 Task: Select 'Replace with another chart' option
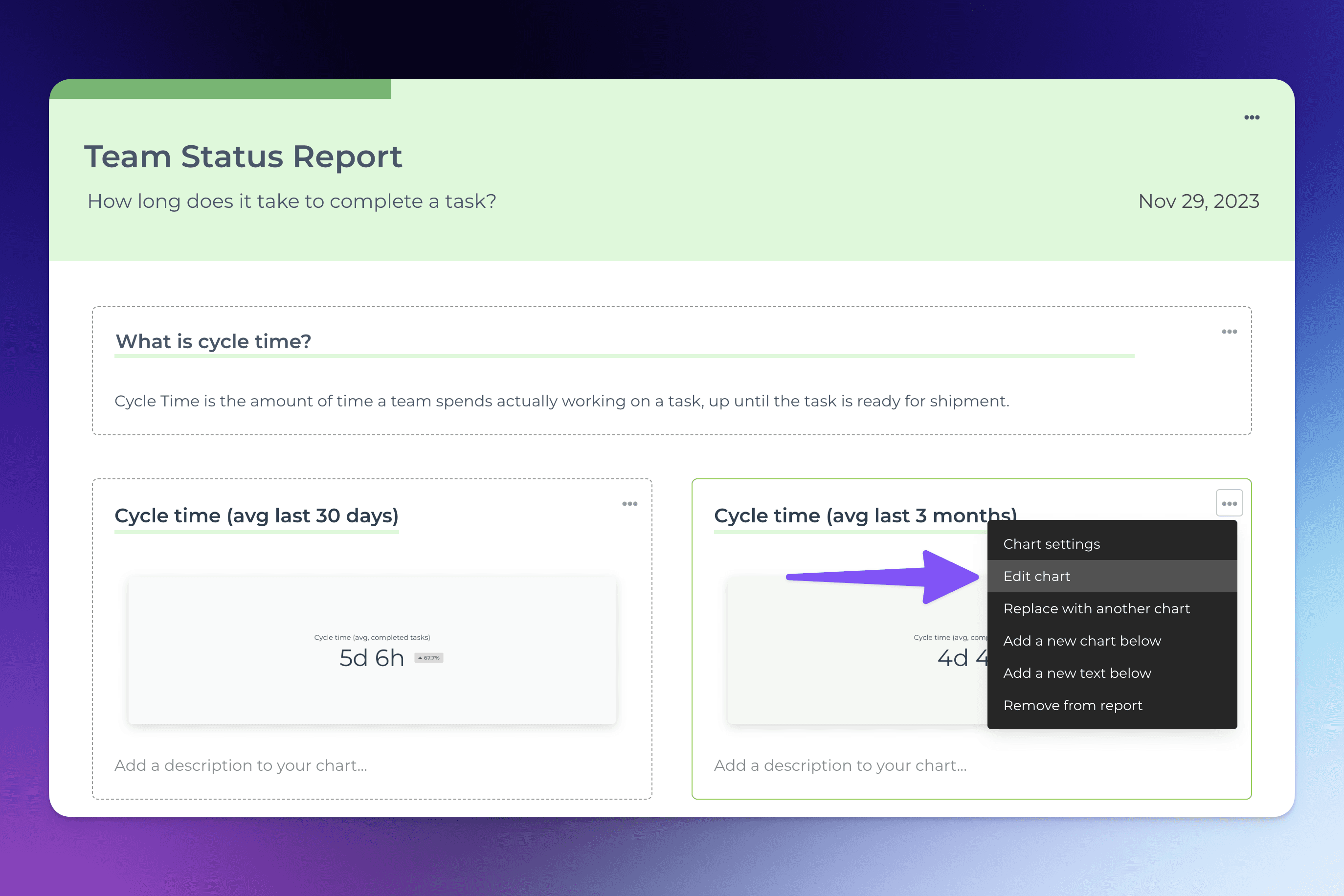pyautogui.click(x=1096, y=608)
